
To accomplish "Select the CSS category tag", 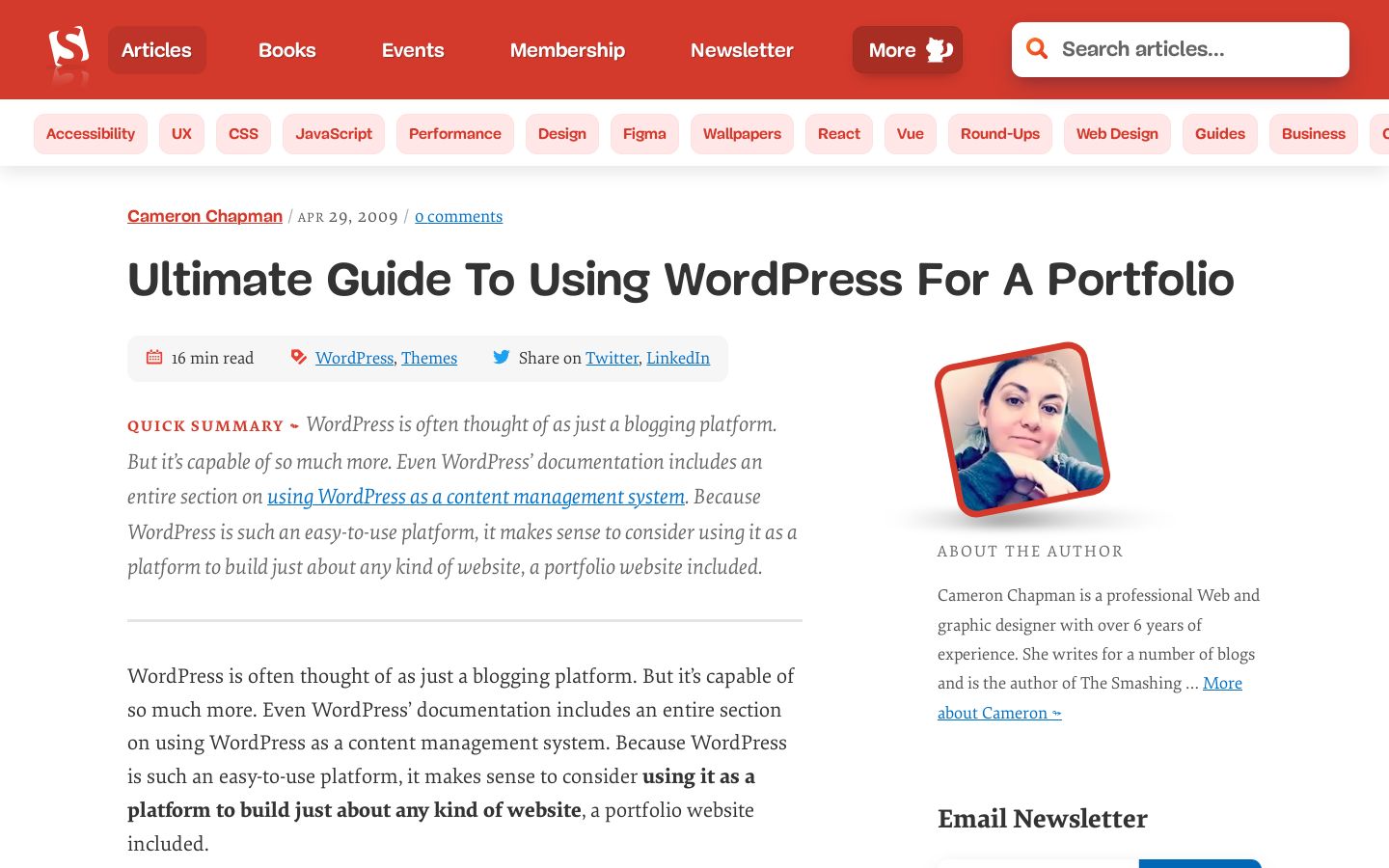I will 243,134.
